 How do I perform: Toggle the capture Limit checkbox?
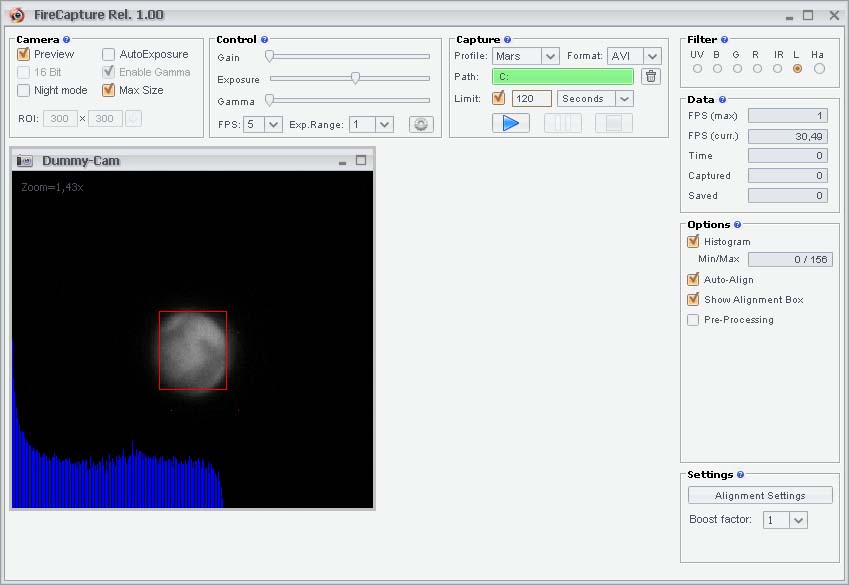click(498, 98)
